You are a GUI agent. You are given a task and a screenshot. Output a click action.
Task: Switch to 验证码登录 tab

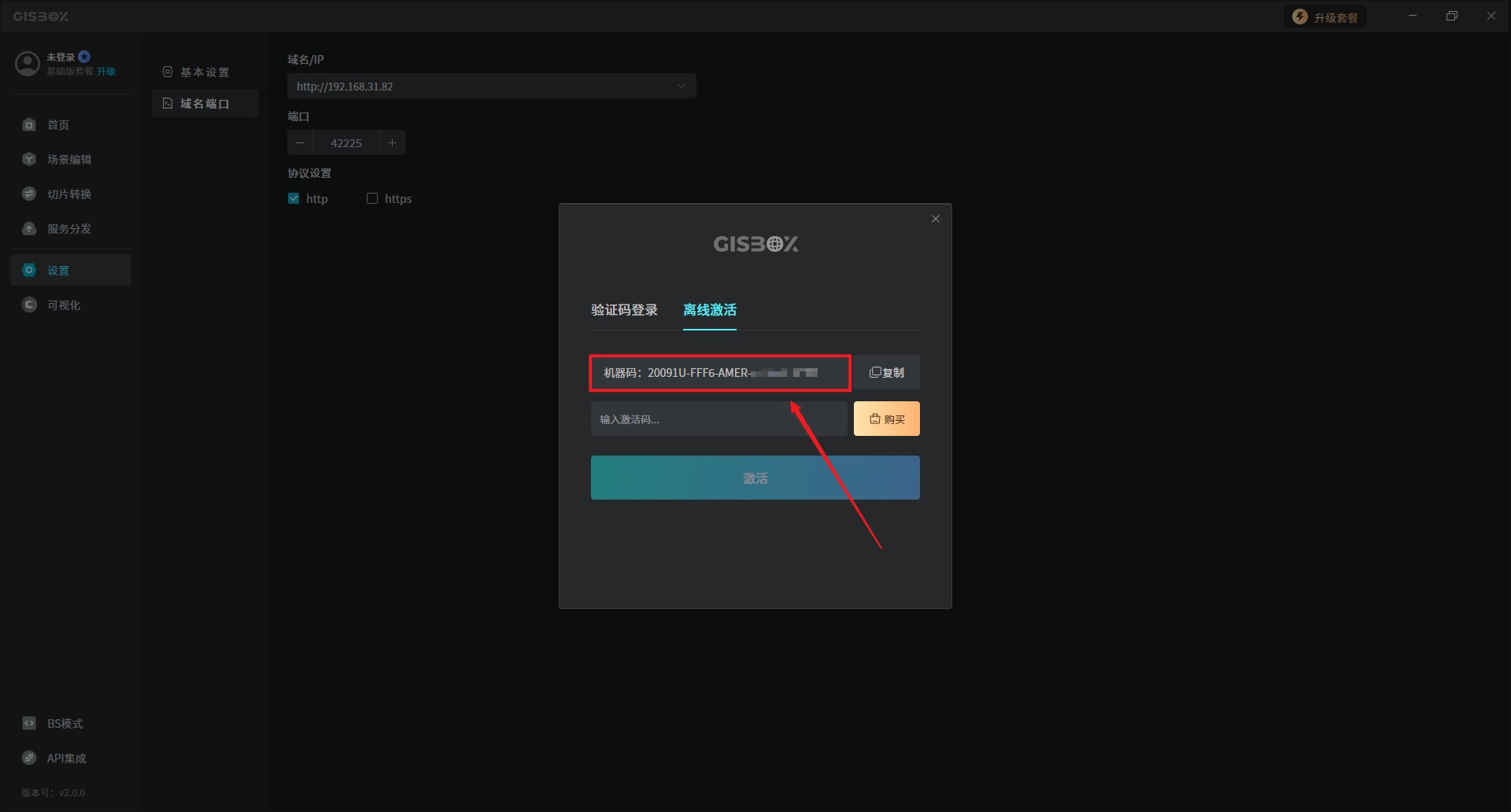624,310
